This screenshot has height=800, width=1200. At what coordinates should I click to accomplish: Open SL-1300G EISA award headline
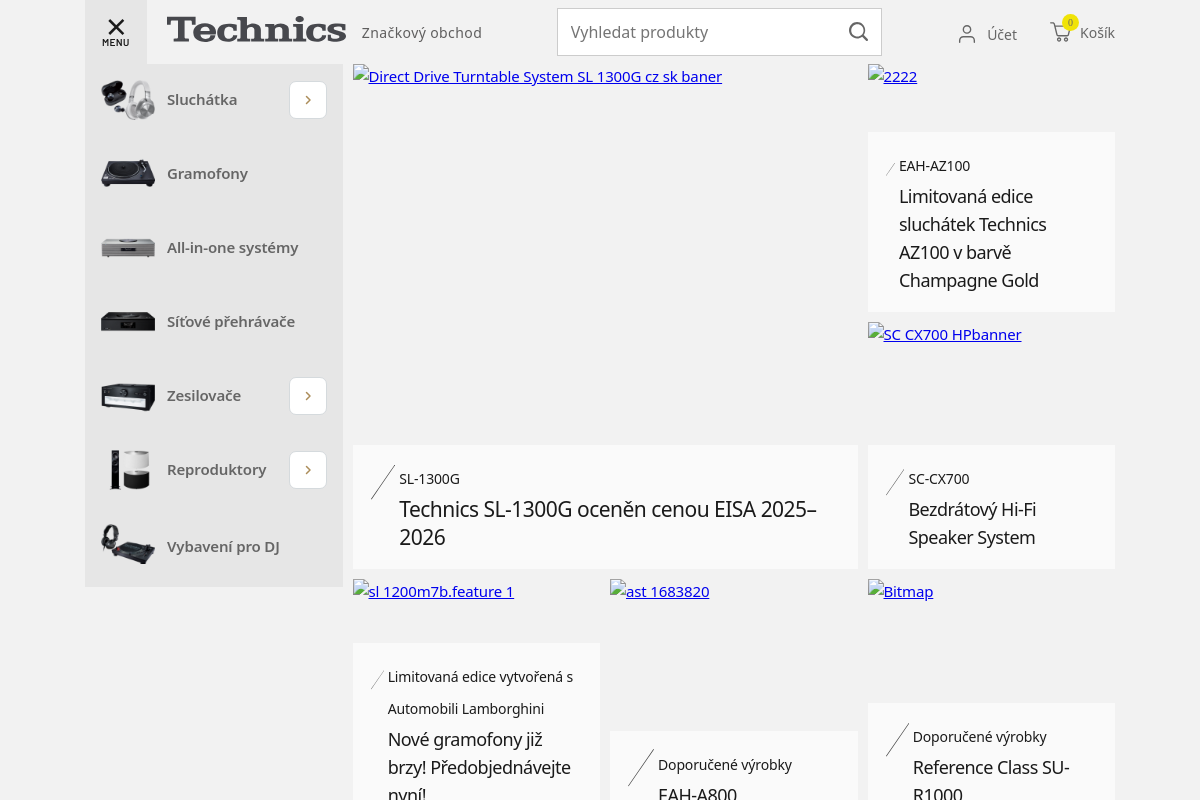608,523
